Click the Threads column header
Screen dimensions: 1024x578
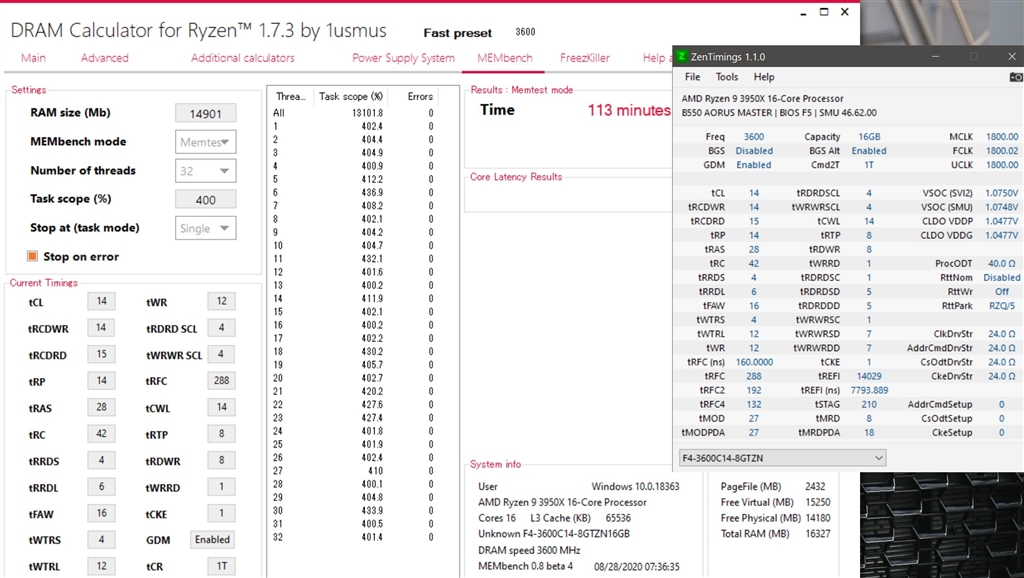pyautogui.click(x=290, y=96)
